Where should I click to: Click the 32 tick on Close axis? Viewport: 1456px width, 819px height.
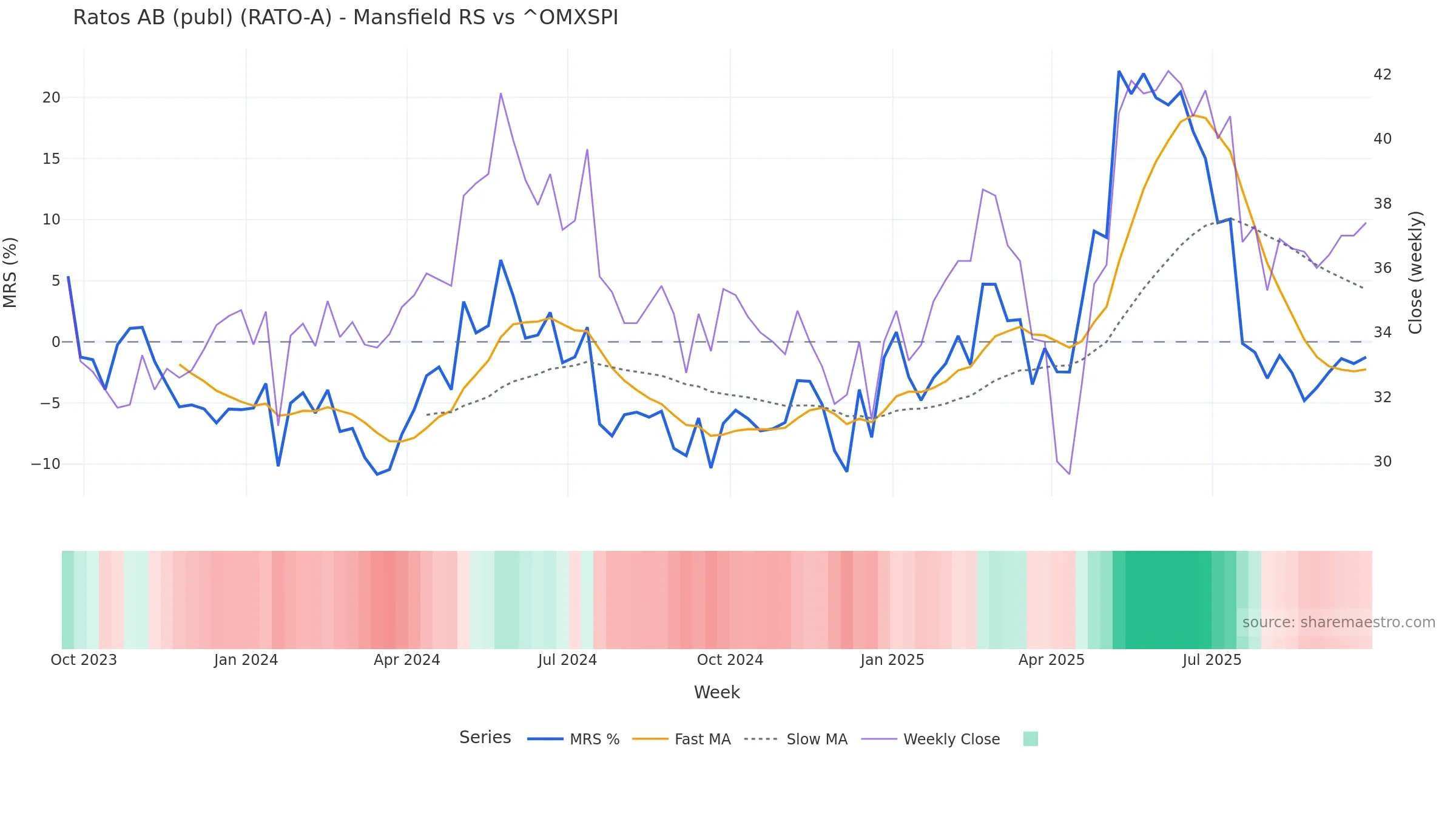pyautogui.click(x=1383, y=397)
